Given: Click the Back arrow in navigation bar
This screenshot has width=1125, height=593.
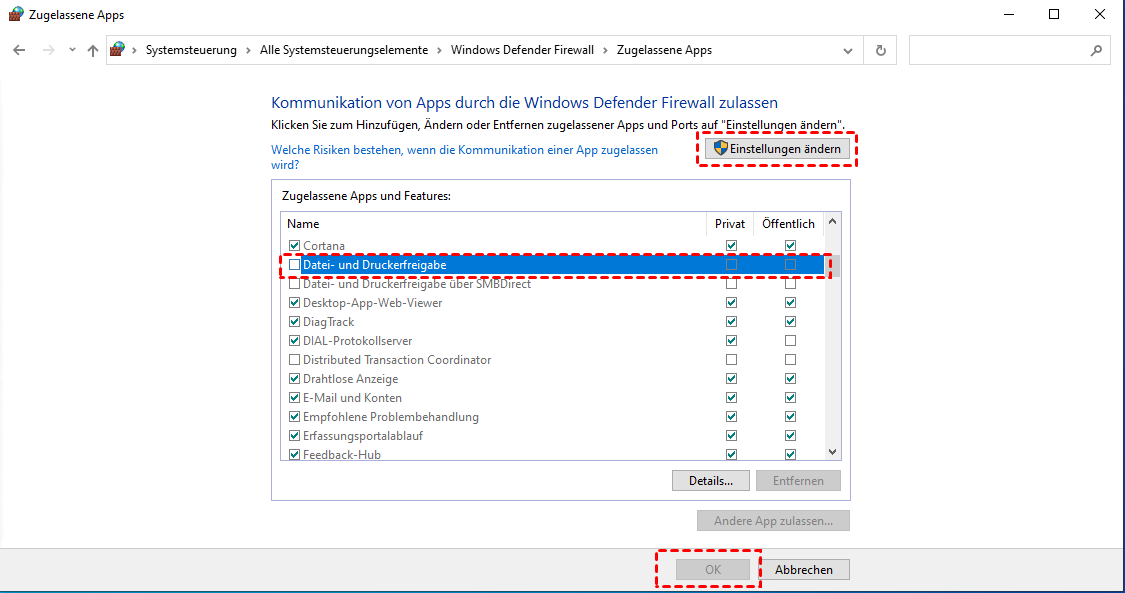Looking at the screenshot, I should pos(19,50).
